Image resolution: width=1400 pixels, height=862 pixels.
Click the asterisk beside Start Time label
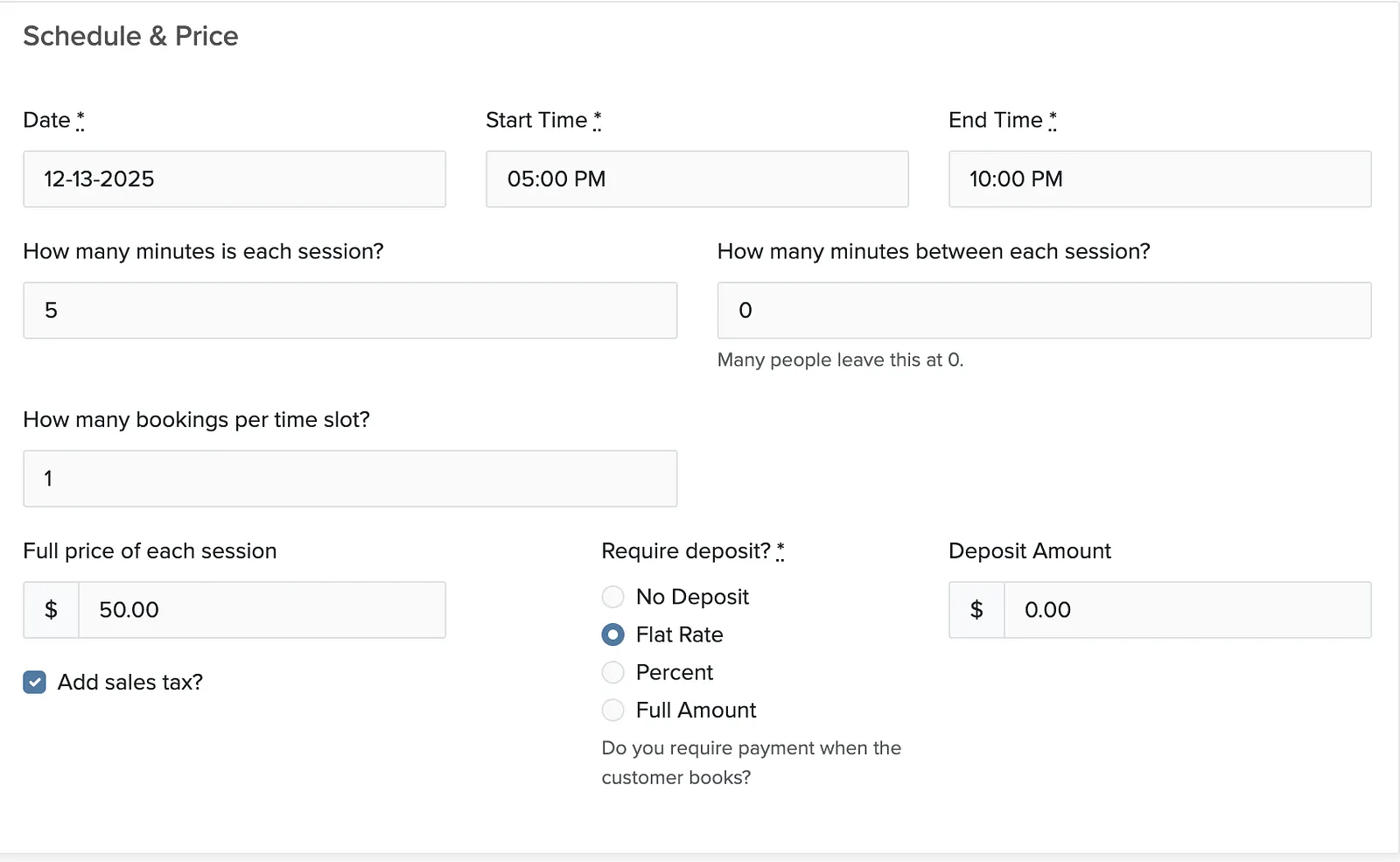click(598, 120)
